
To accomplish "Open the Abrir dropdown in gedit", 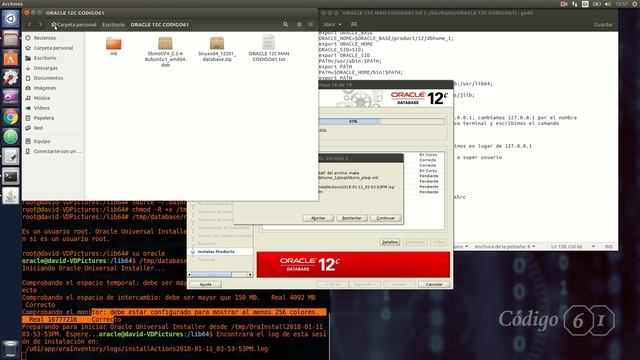I will 332,24.
